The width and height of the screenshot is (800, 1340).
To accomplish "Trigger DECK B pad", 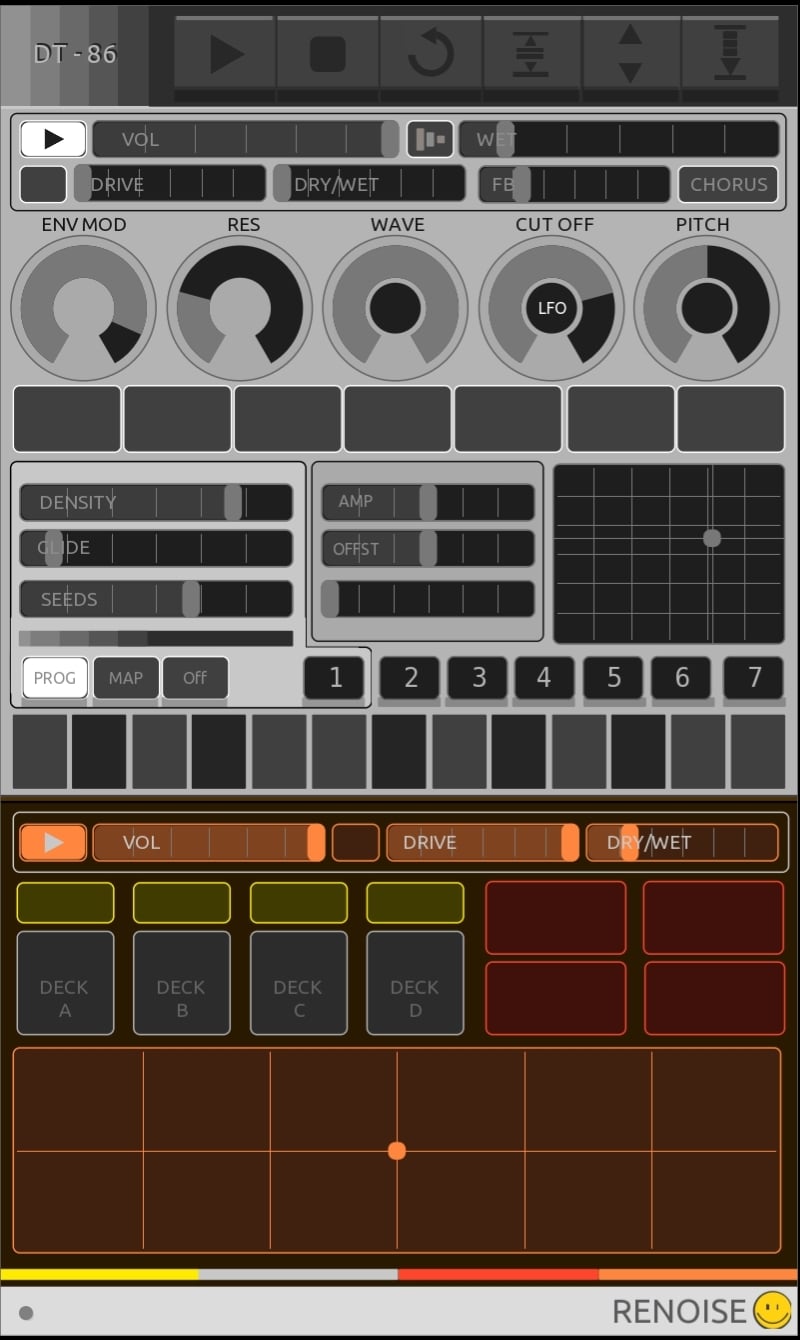I will (182, 983).
